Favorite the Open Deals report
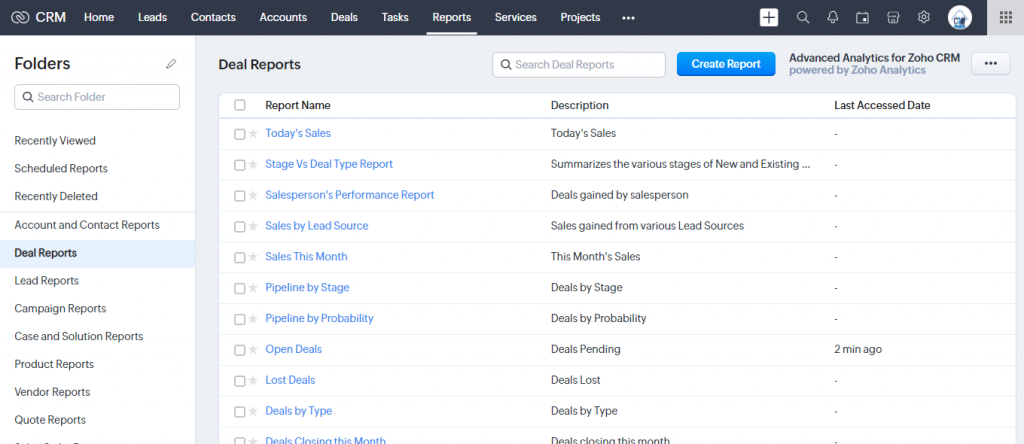The image size is (1024, 444). point(253,350)
